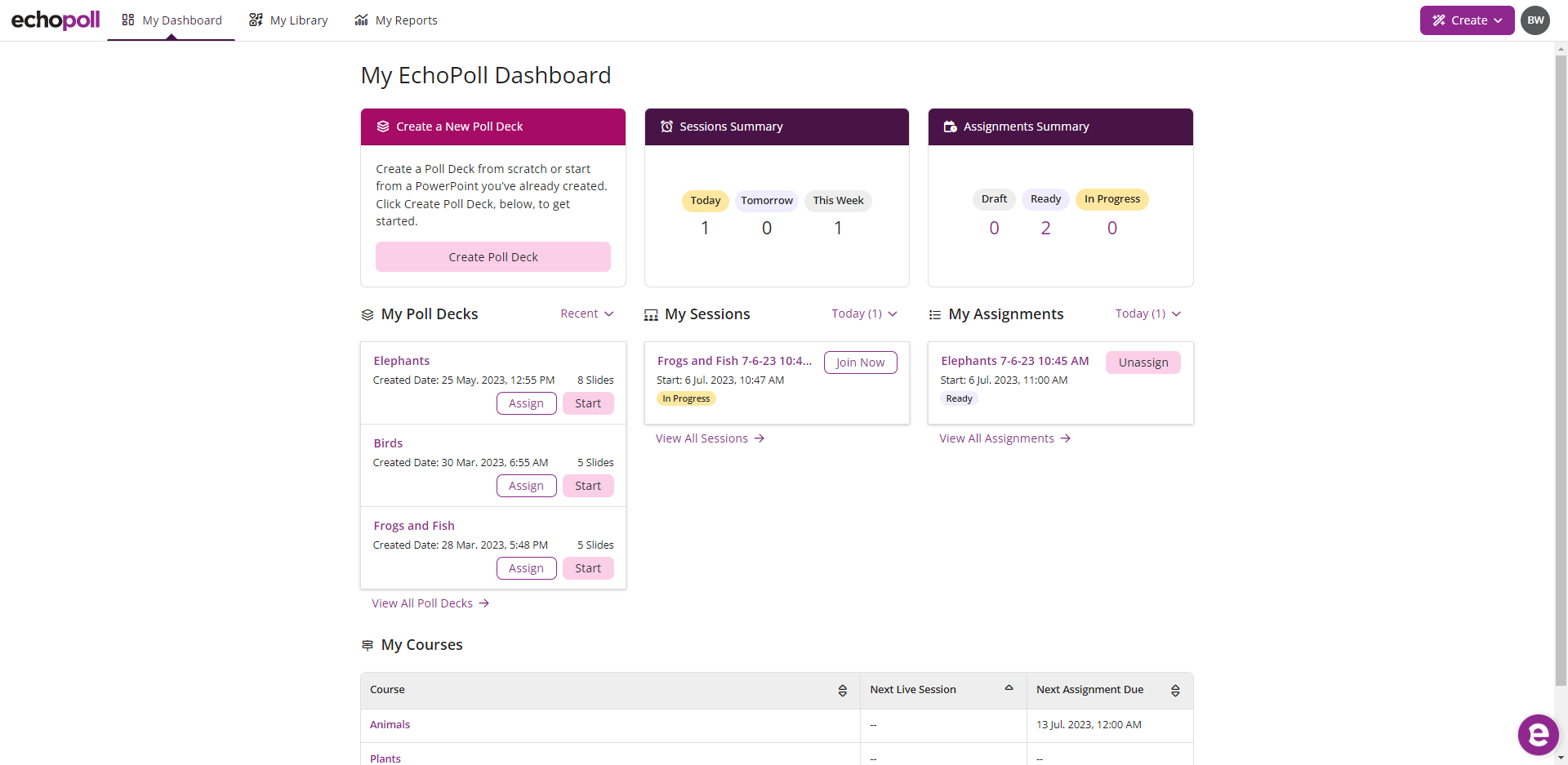The height and width of the screenshot is (765, 1568).
Task: Click the echopoll logo
Action: [x=56, y=20]
